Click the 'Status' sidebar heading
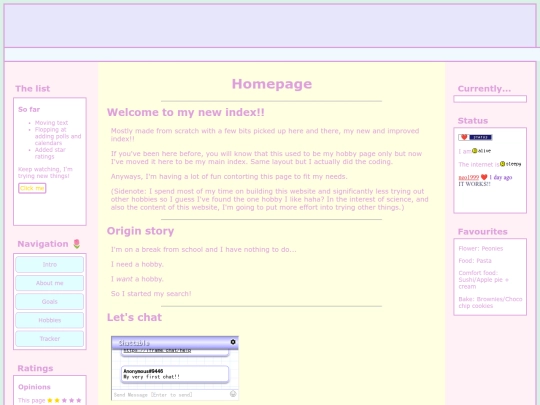The width and height of the screenshot is (540, 405). [473, 121]
